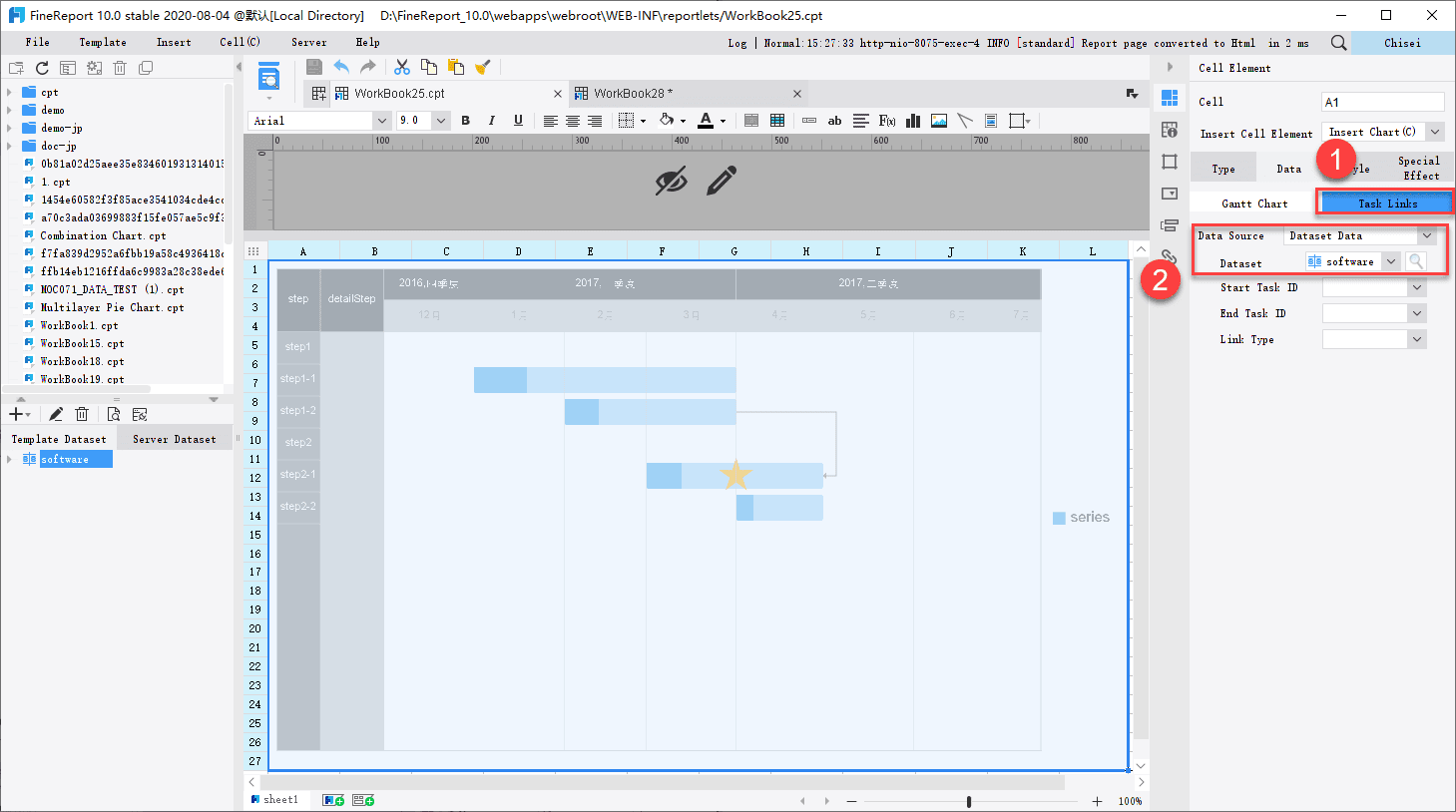The height and width of the screenshot is (812, 1456).
Task: Insert a chart using the chart icon
Action: (912, 120)
